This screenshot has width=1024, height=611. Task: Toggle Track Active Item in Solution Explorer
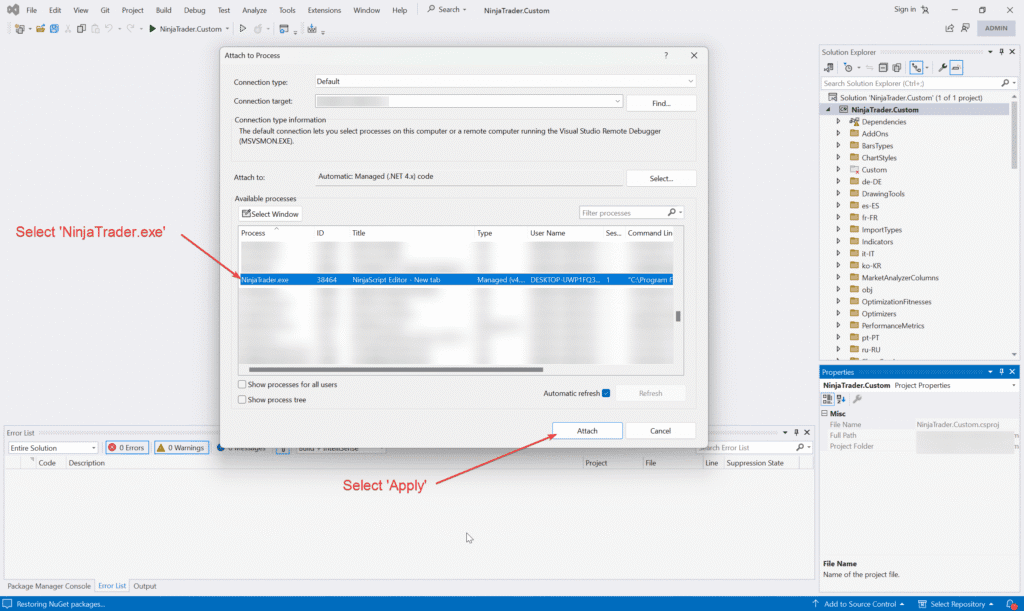click(916, 68)
